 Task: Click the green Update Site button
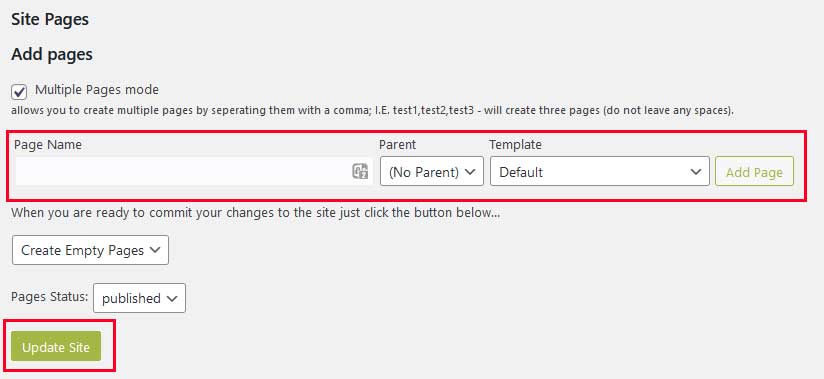(56, 346)
